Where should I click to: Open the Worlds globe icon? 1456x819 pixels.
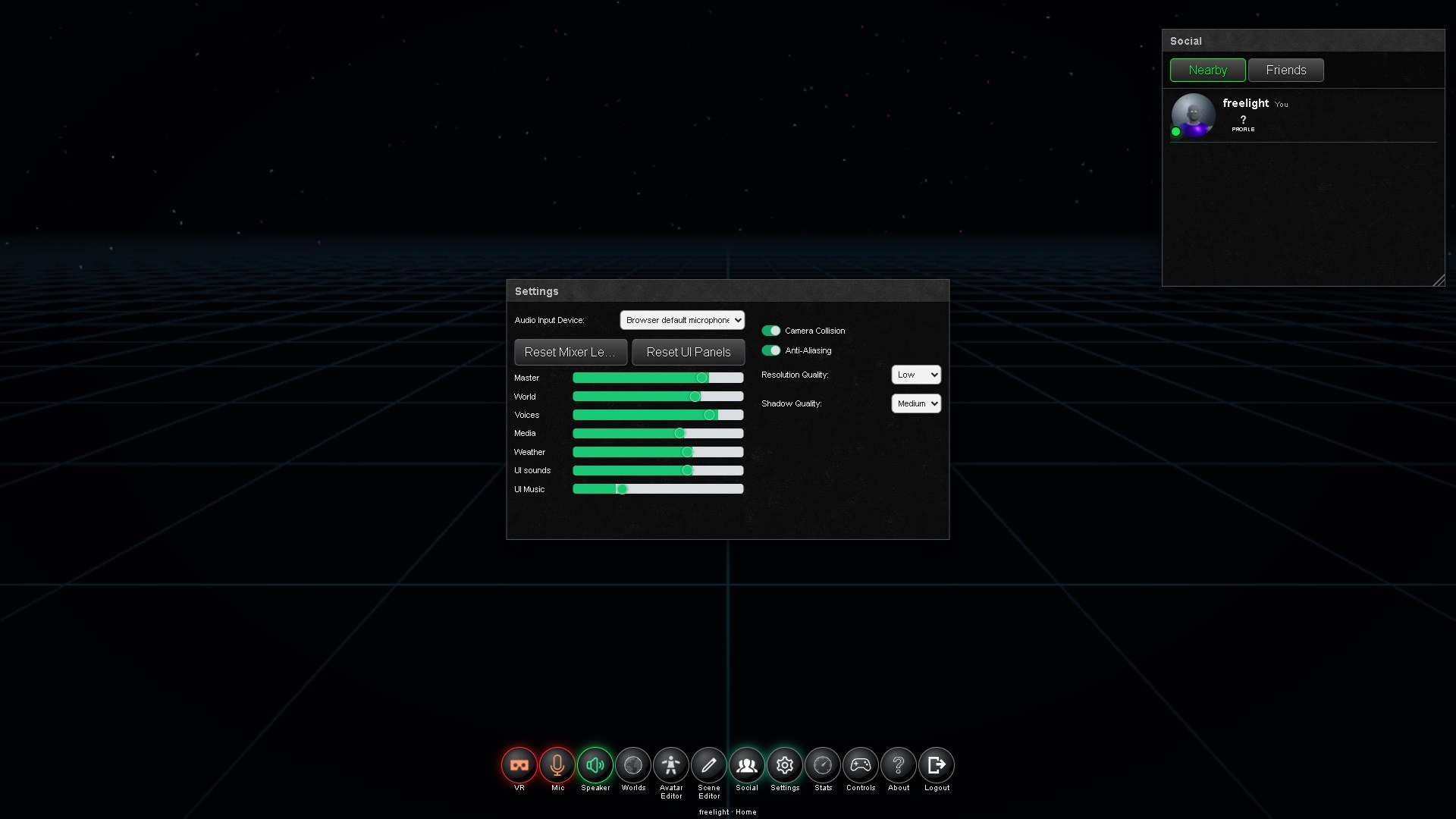tap(633, 765)
